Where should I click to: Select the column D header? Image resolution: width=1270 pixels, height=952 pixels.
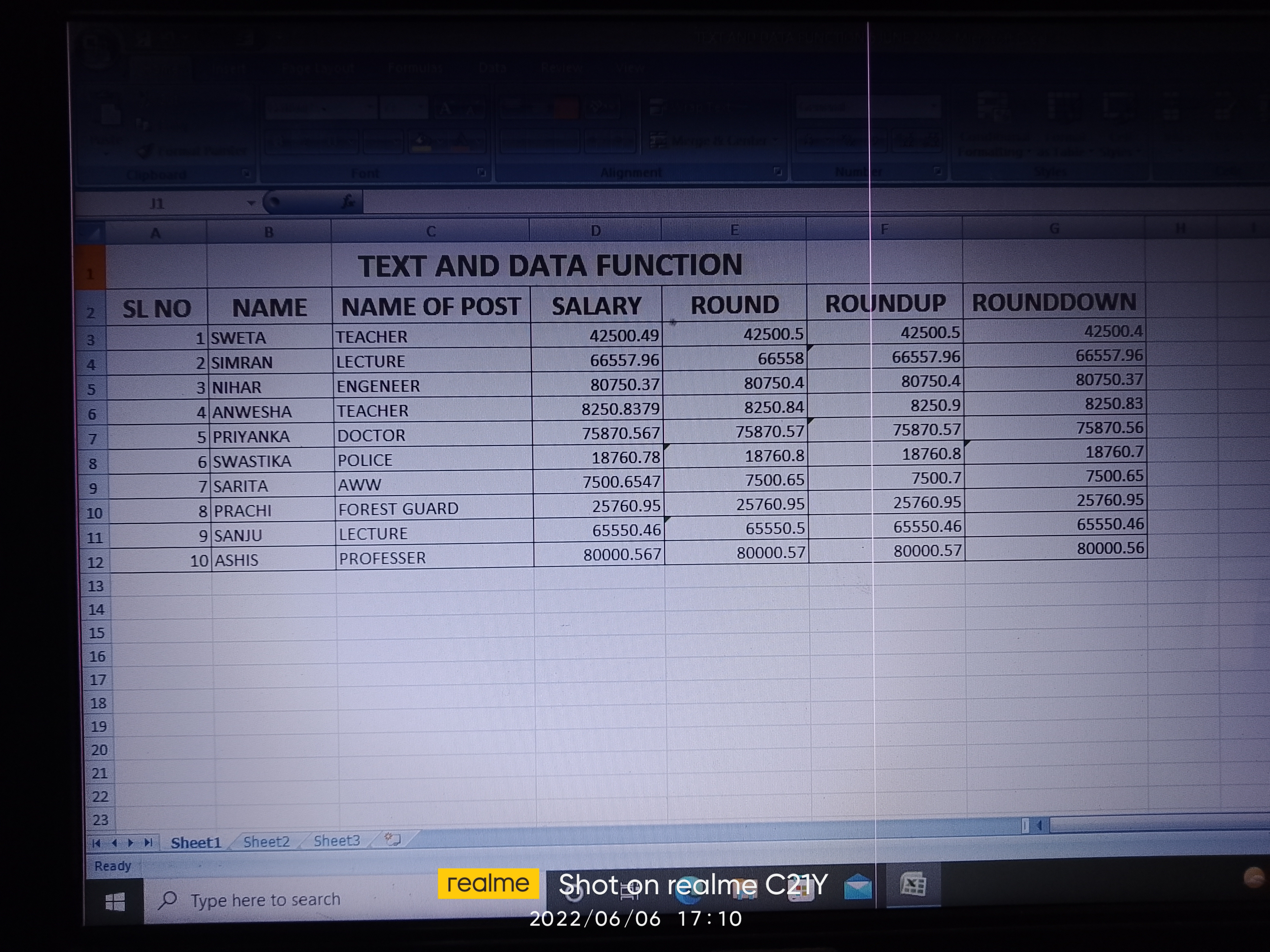coord(595,231)
